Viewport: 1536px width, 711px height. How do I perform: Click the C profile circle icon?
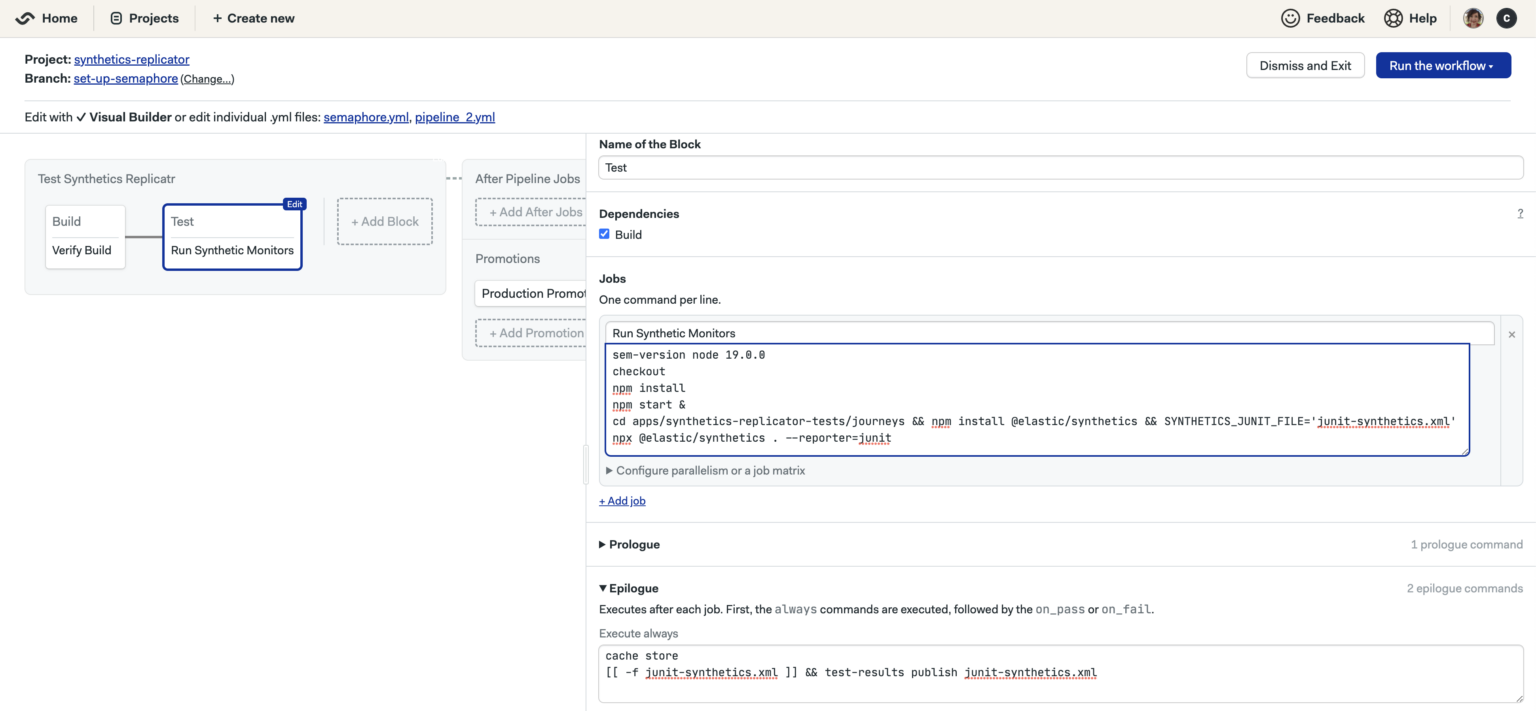coord(1507,17)
